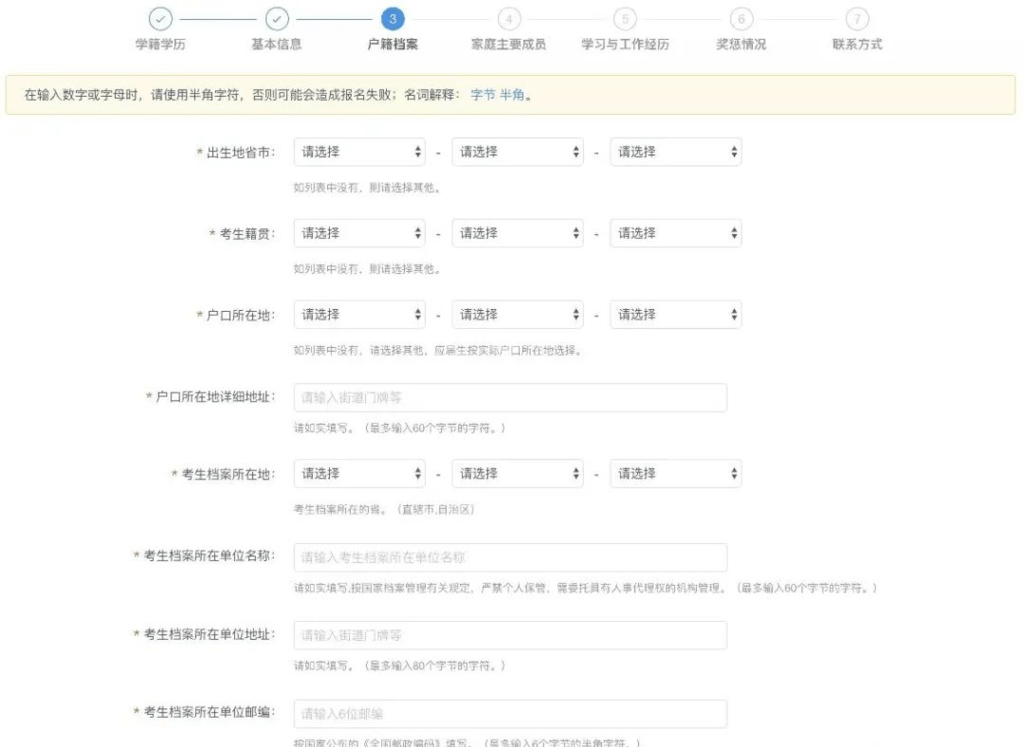Switch to the 联系方式 step tab
The image size is (1024, 747).
856,44
